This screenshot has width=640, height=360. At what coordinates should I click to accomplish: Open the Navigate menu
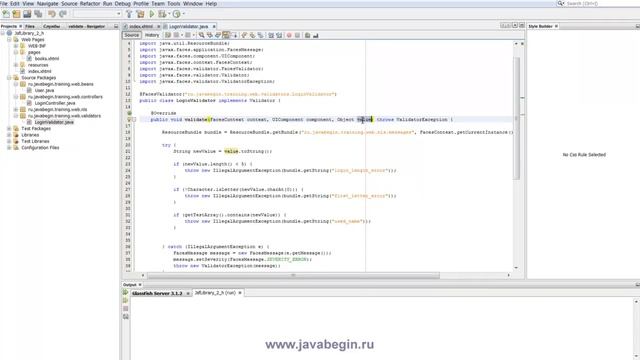click(x=47, y=4)
